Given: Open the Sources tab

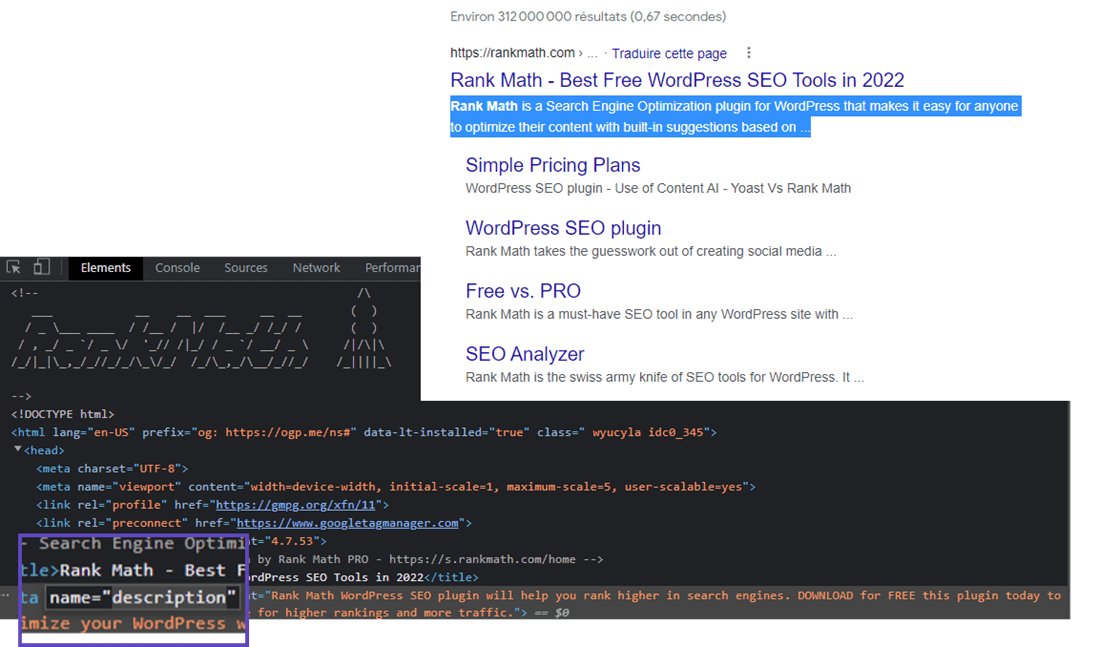Looking at the screenshot, I should click(246, 268).
